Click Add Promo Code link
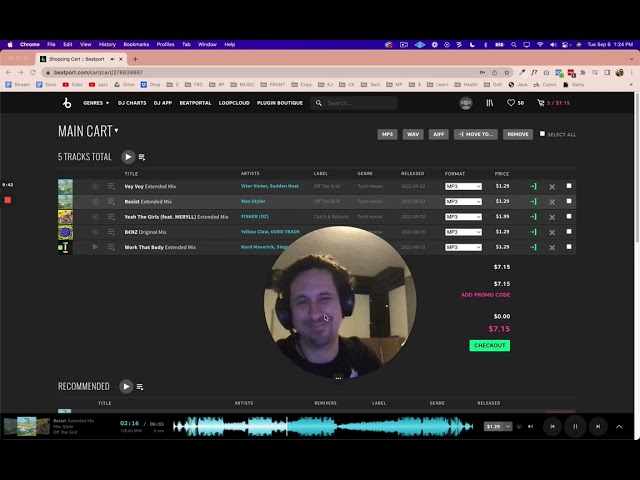Image resolution: width=640 pixels, height=480 pixels. 485,295
